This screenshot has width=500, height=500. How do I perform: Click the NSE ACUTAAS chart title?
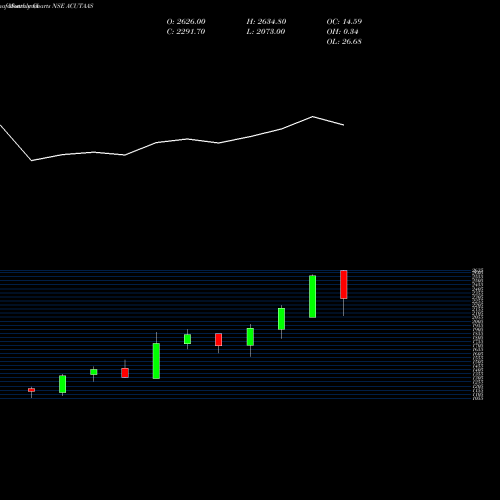pos(73,6)
